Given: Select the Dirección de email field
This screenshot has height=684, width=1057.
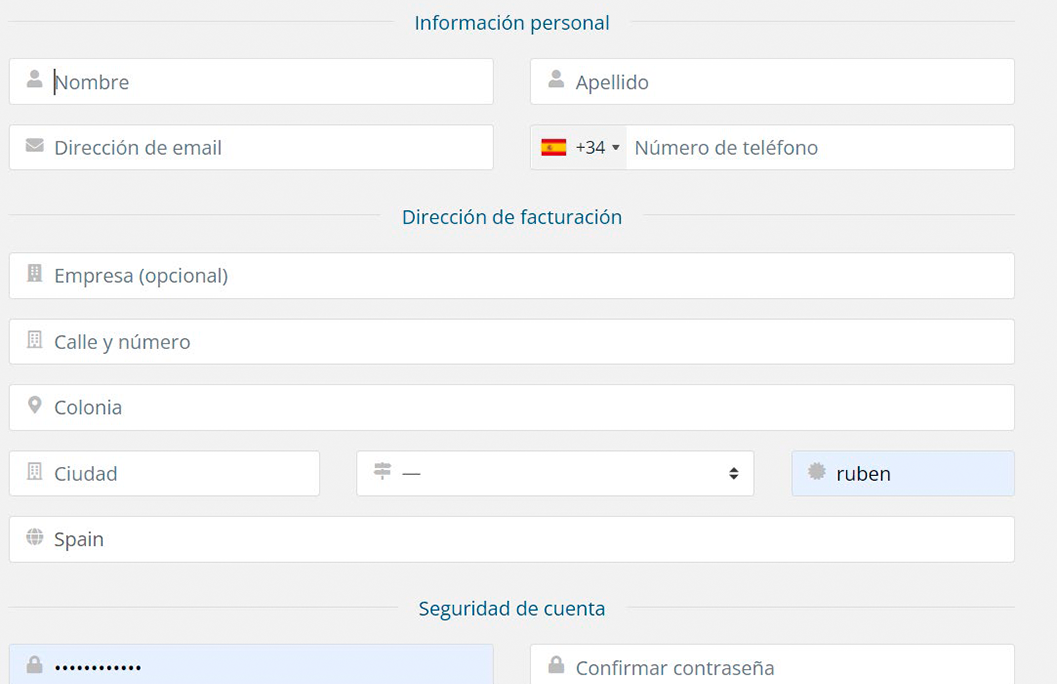Looking at the screenshot, I should tap(270, 148).
